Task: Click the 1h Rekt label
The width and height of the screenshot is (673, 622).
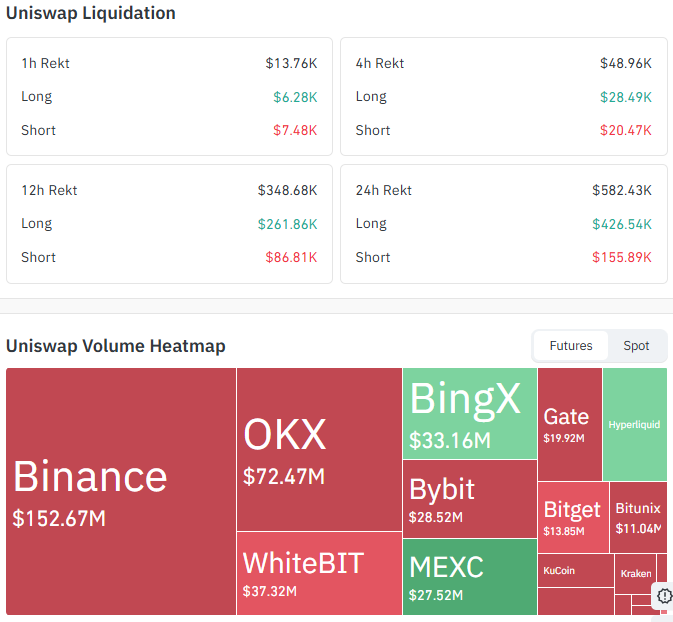Action: click(45, 63)
